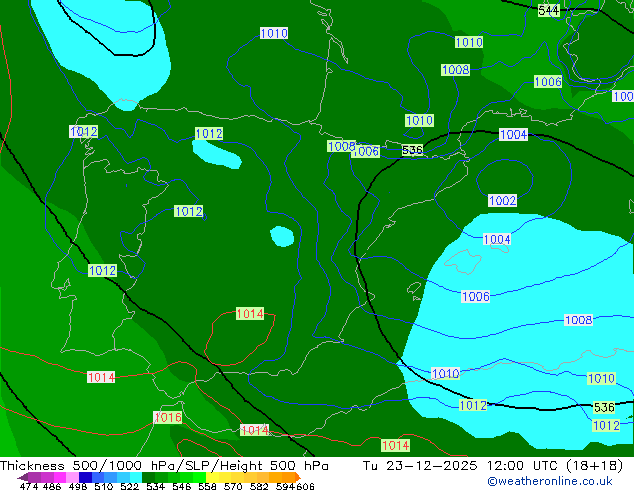Click the red 1016 isobar label

[x=168, y=417]
